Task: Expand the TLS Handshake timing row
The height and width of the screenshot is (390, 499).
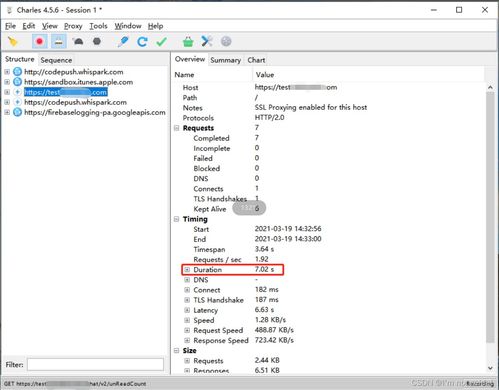Action: click(187, 300)
